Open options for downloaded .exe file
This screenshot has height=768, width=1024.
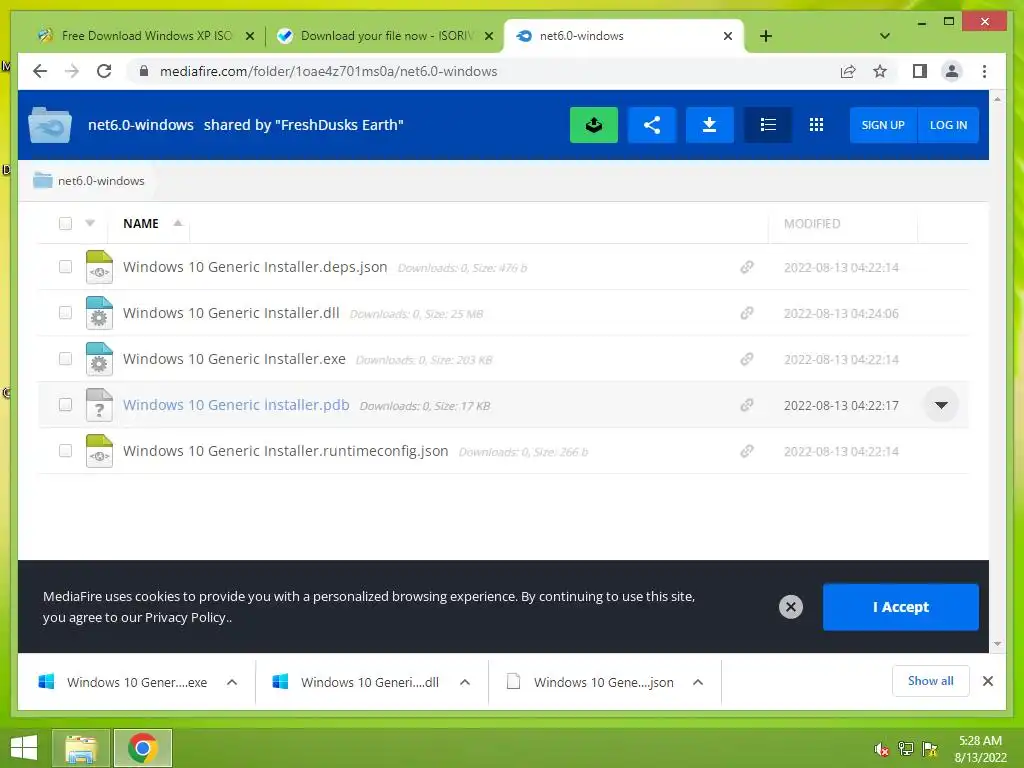point(232,682)
